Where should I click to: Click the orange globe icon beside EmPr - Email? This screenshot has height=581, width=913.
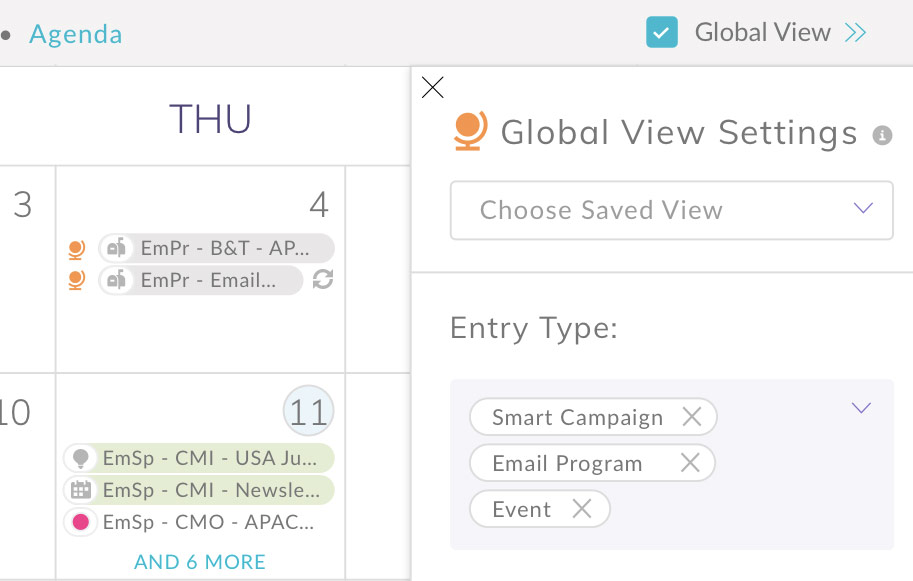pos(75,280)
